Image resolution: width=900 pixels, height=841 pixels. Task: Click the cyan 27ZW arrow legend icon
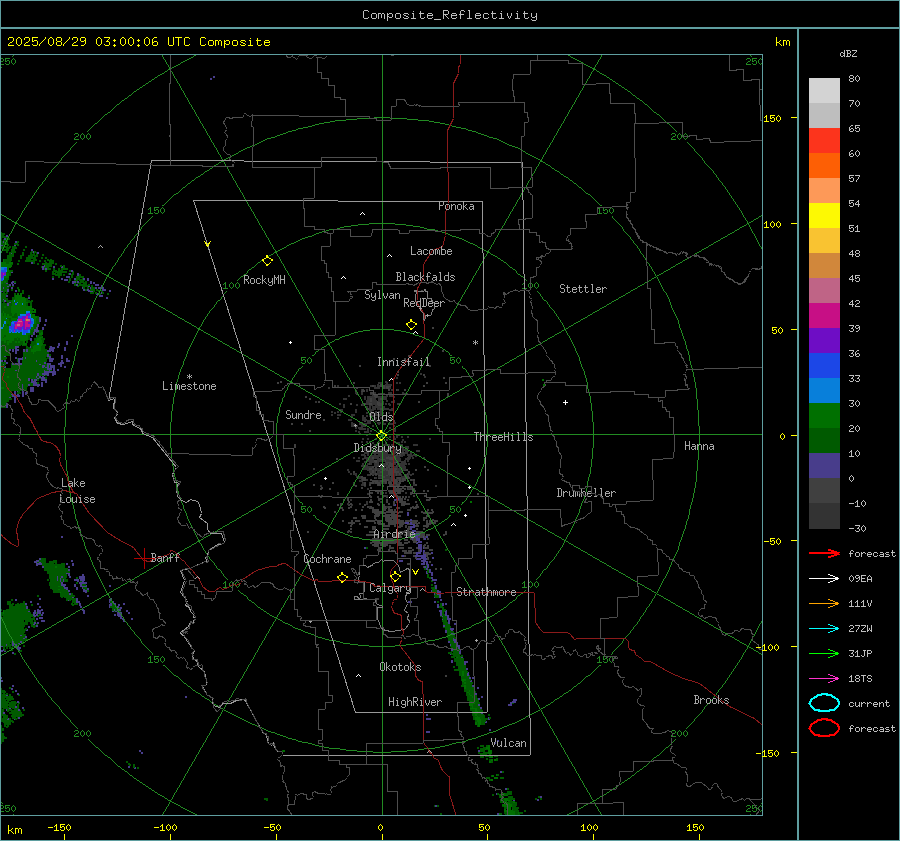(x=824, y=629)
